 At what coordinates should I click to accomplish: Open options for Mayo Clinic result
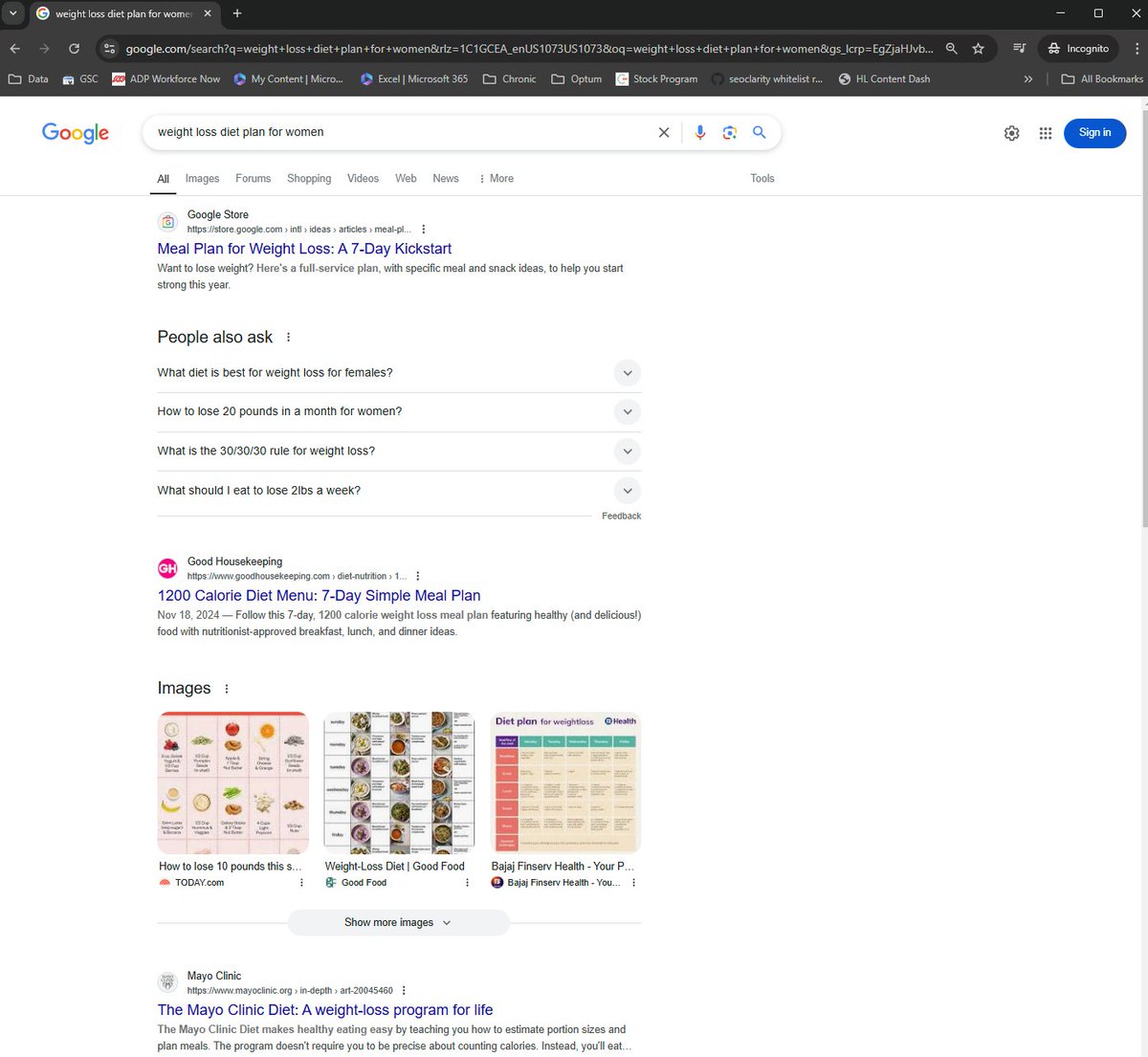pyautogui.click(x=404, y=991)
